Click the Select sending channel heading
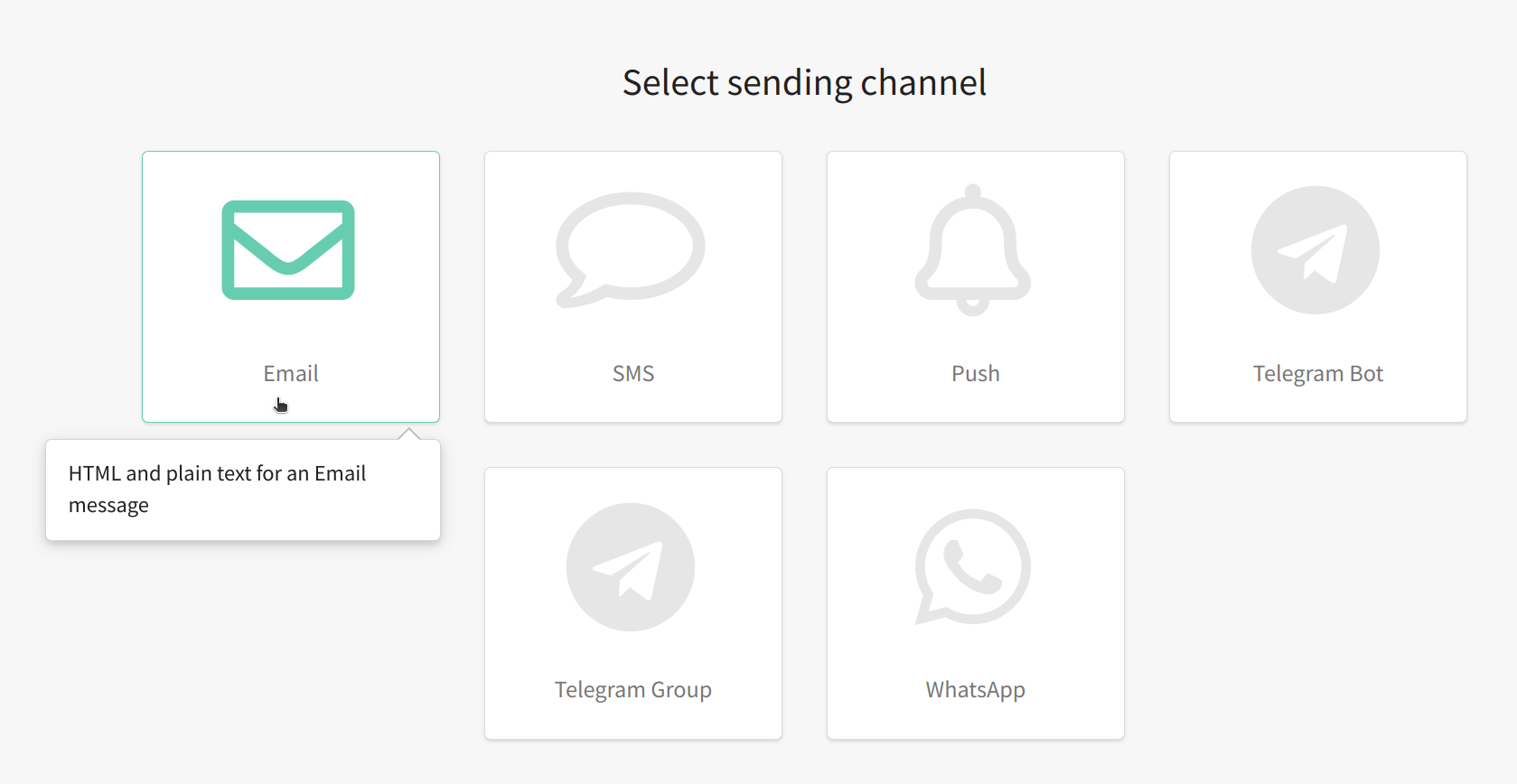This screenshot has height=784, width=1517. click(804, 83)
